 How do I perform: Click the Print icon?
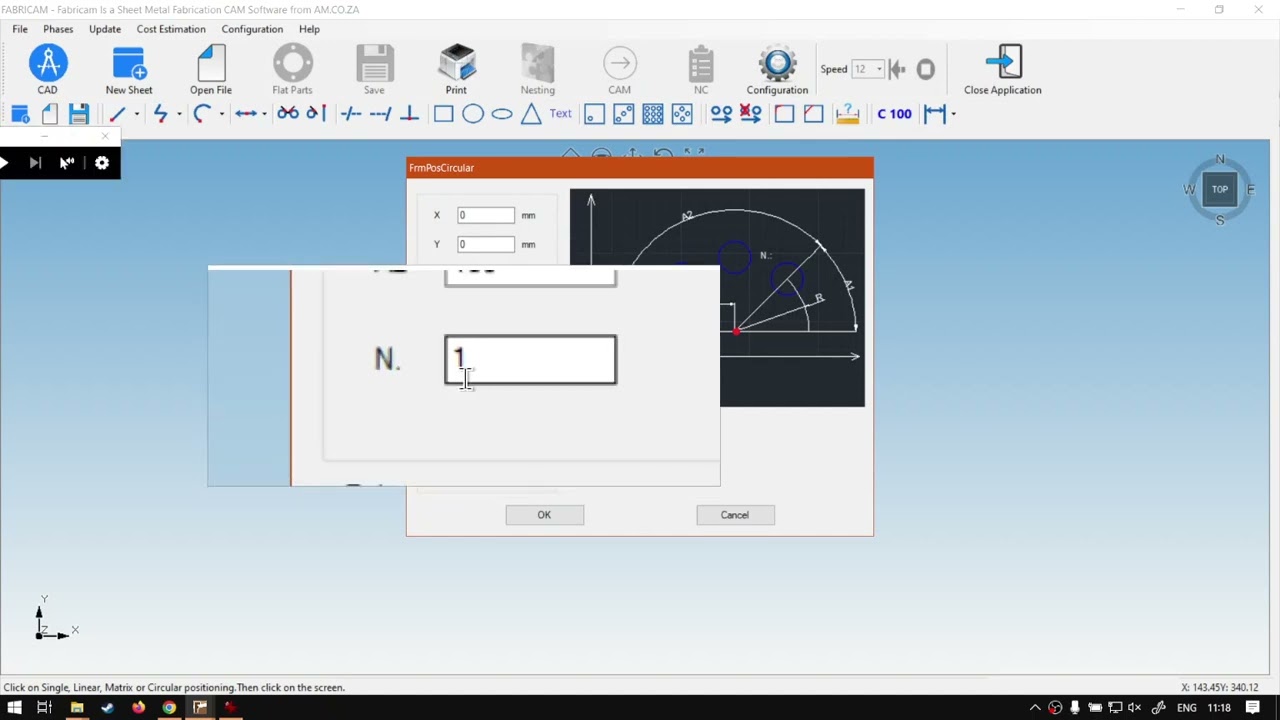point(456,64)
